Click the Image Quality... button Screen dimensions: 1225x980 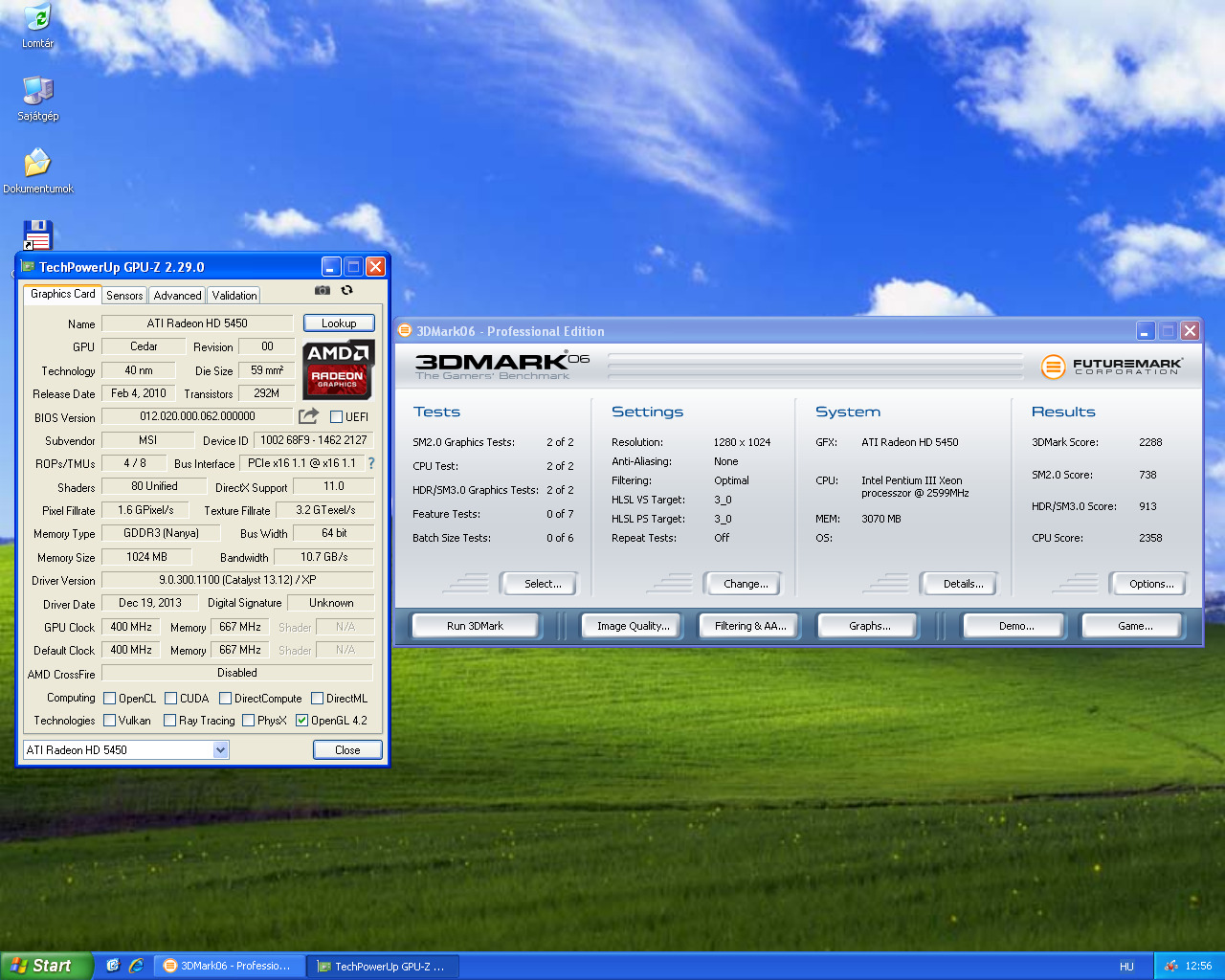pos(632,626)
